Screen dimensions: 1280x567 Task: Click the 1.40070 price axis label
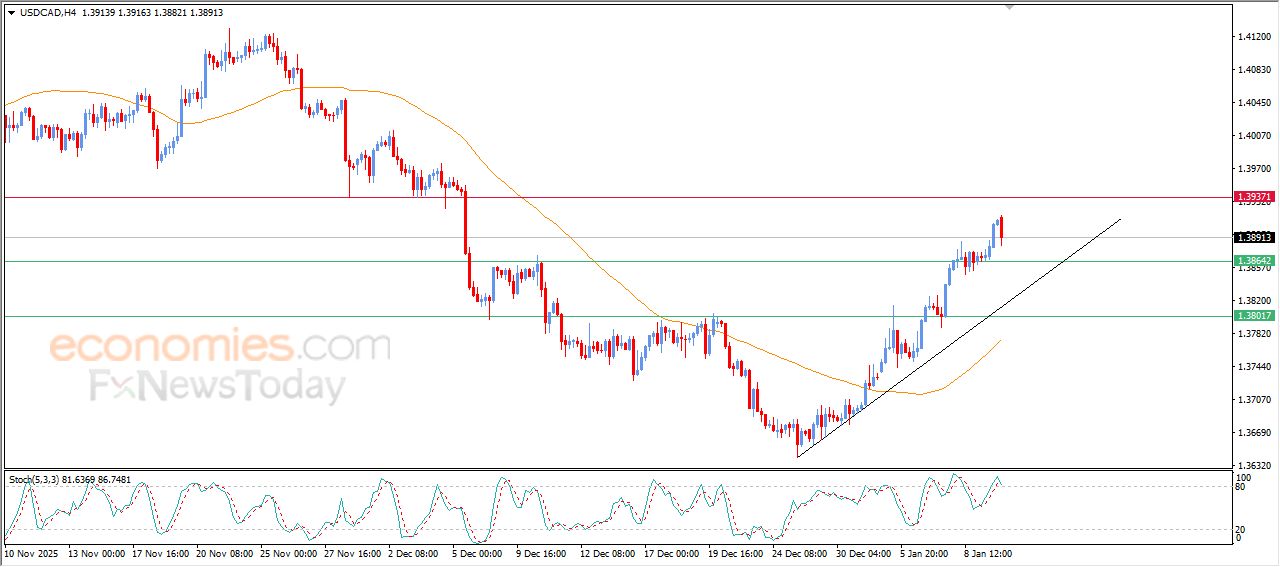coord(1253,135)
